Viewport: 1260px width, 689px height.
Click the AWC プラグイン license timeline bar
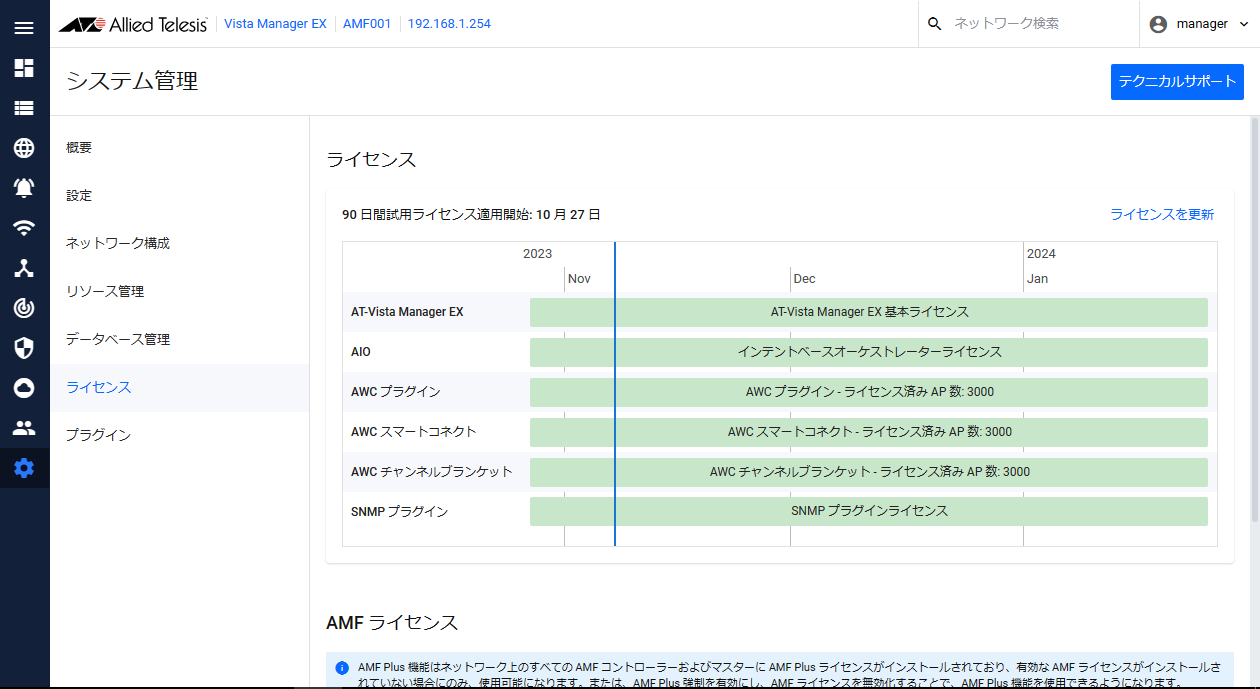869,392
